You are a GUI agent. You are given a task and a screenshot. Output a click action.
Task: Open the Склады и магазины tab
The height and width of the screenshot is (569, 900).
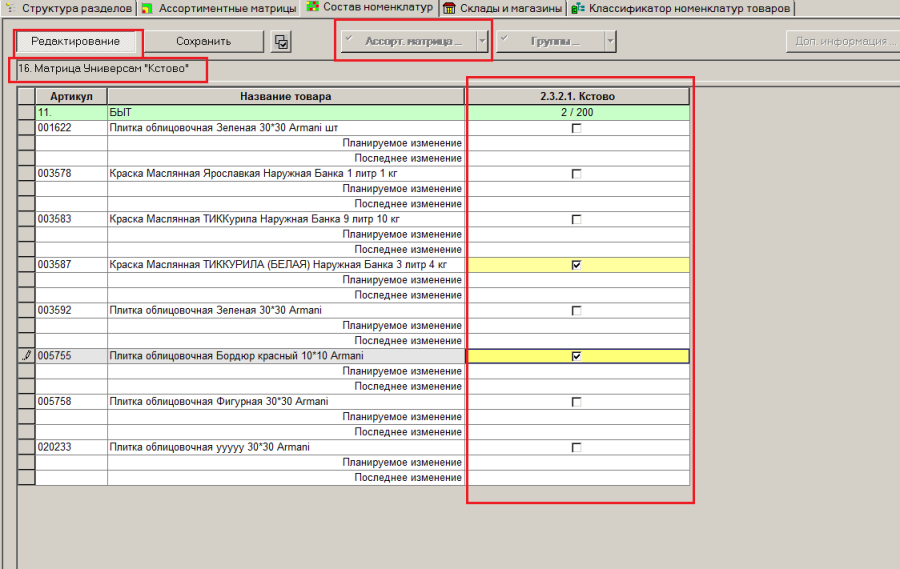tap(504, 8)
